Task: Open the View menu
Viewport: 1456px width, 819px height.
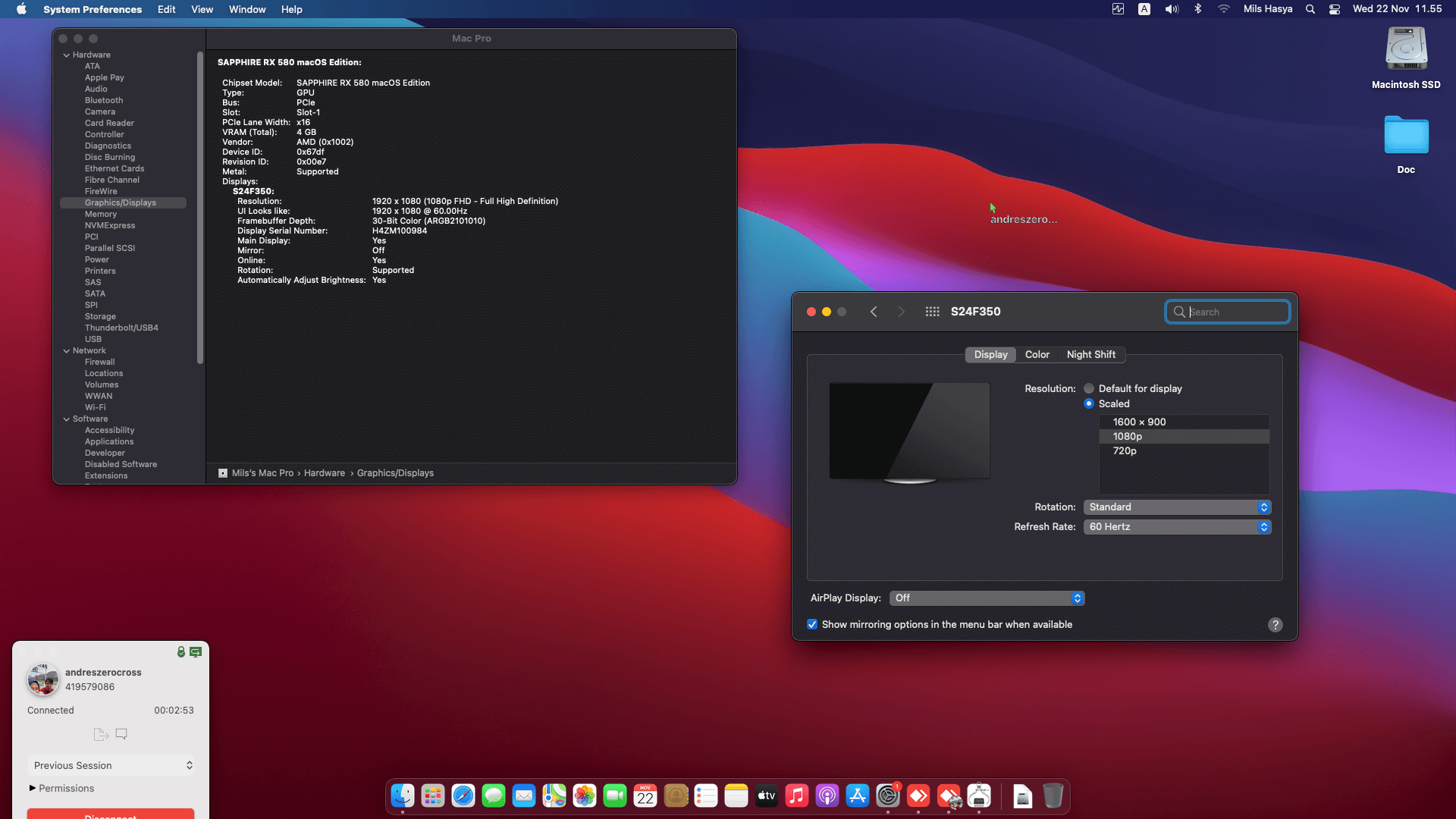Action: [x=202, y=9]
